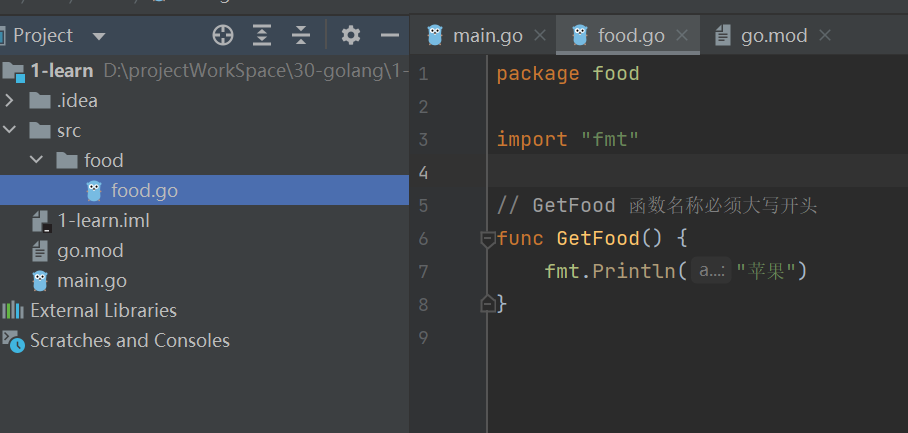The image size is (908, 433).
Task: Collapse the src folder
Action: (10, 131)
